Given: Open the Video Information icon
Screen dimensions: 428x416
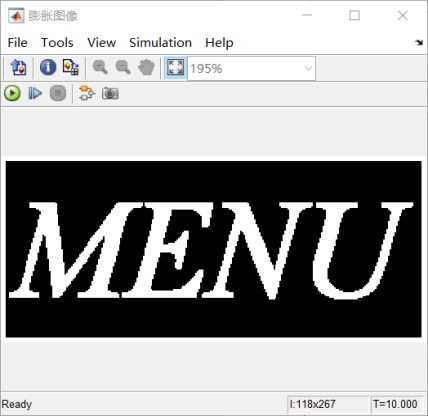Looking at the screenshot, I should (48, 68).
